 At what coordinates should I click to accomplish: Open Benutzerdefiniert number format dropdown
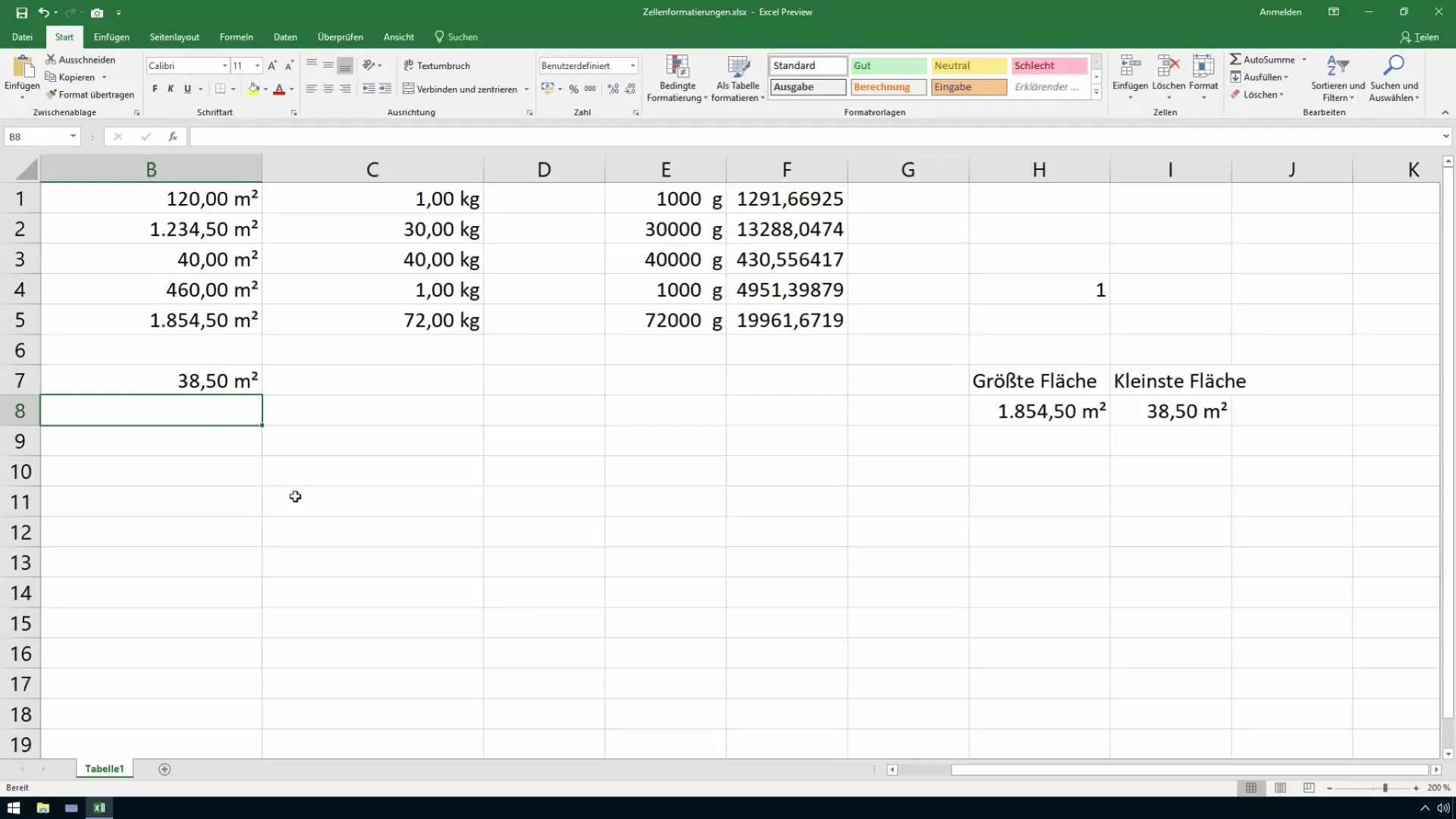tap(632, 66)
